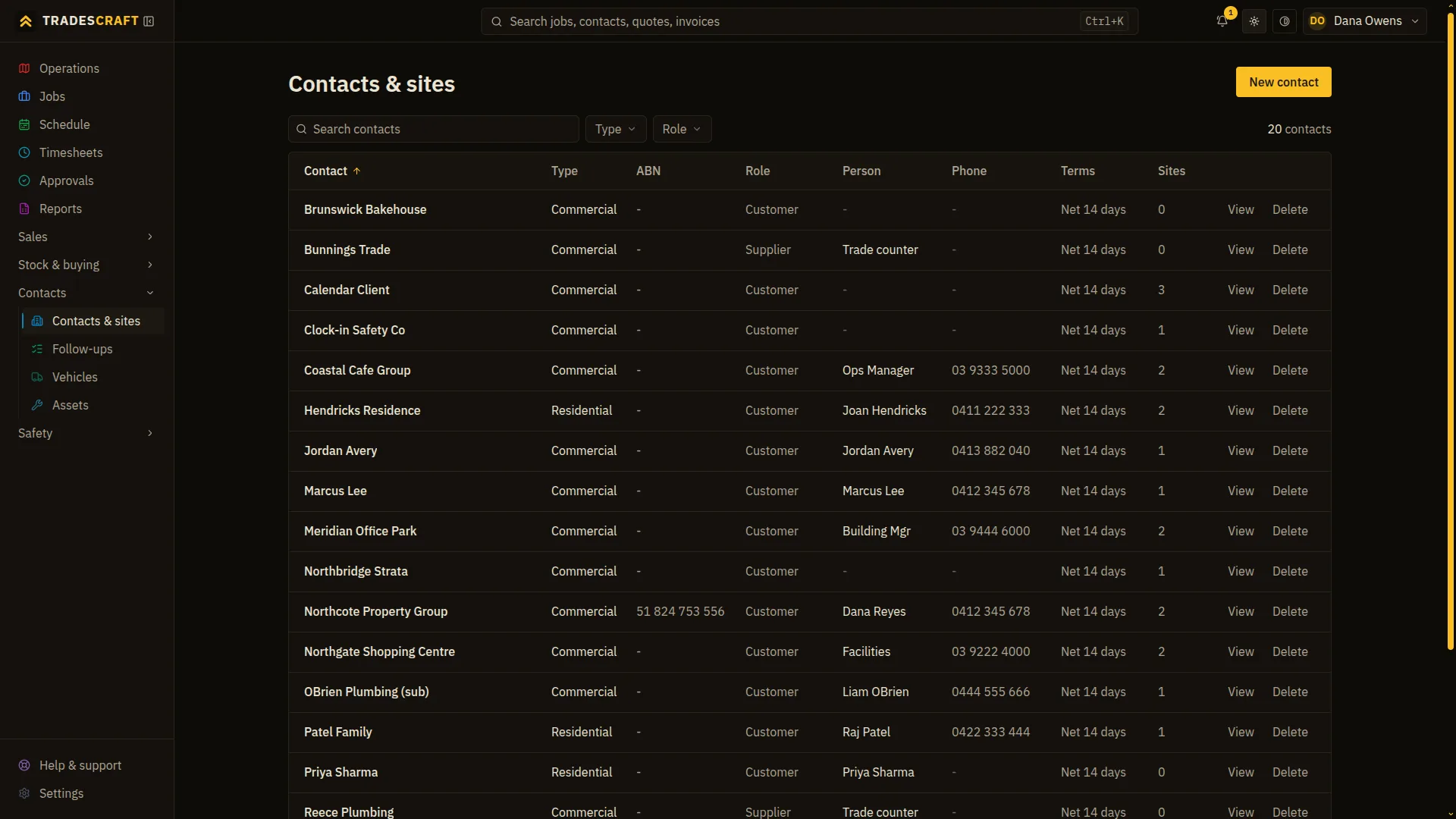The height and width of the screenshot is (819, 1456).
Task: Click ABN 51 824 753 556
Action: click(x=680, y=611)
